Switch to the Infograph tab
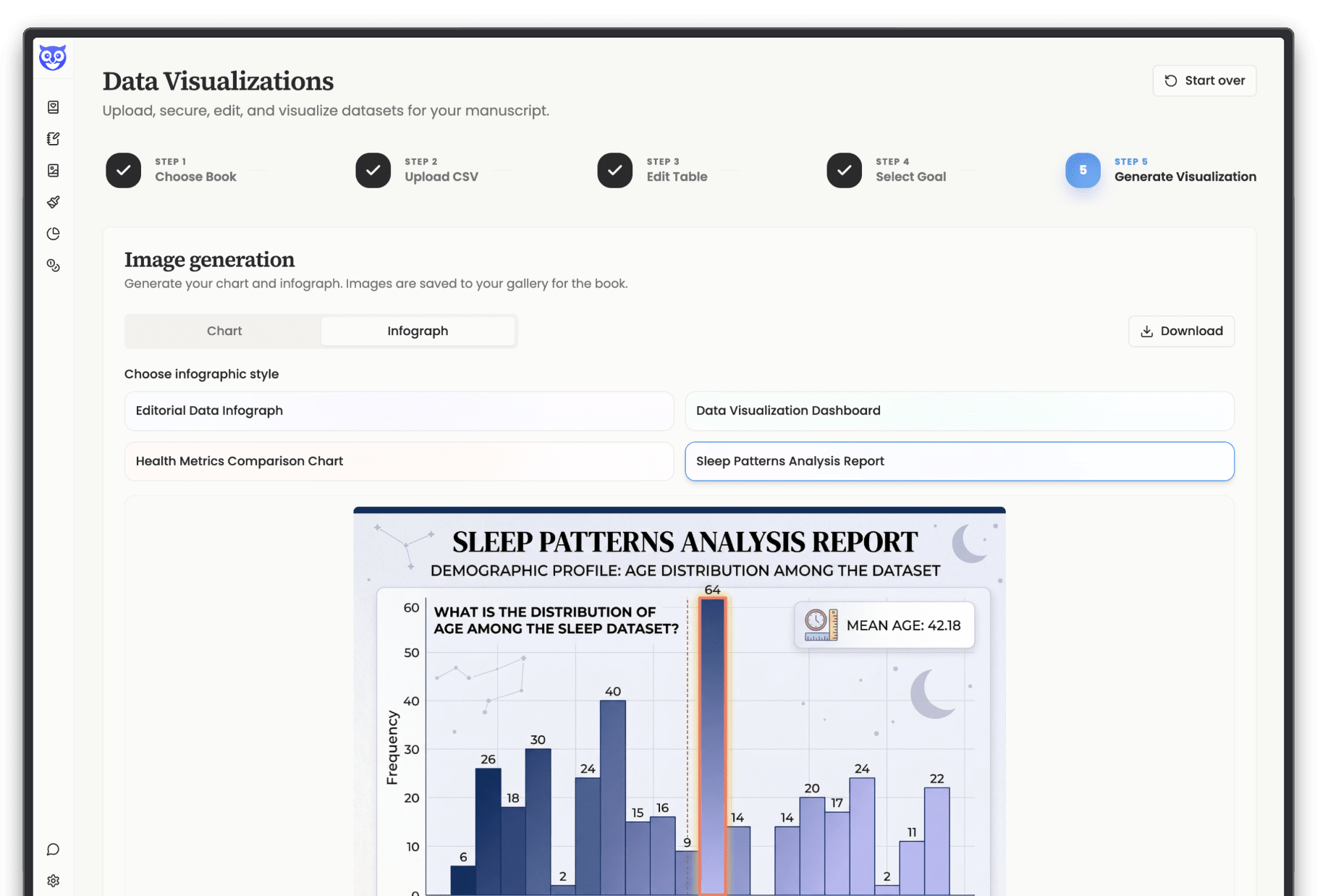 pyautogui.click(x=418, y=331)
